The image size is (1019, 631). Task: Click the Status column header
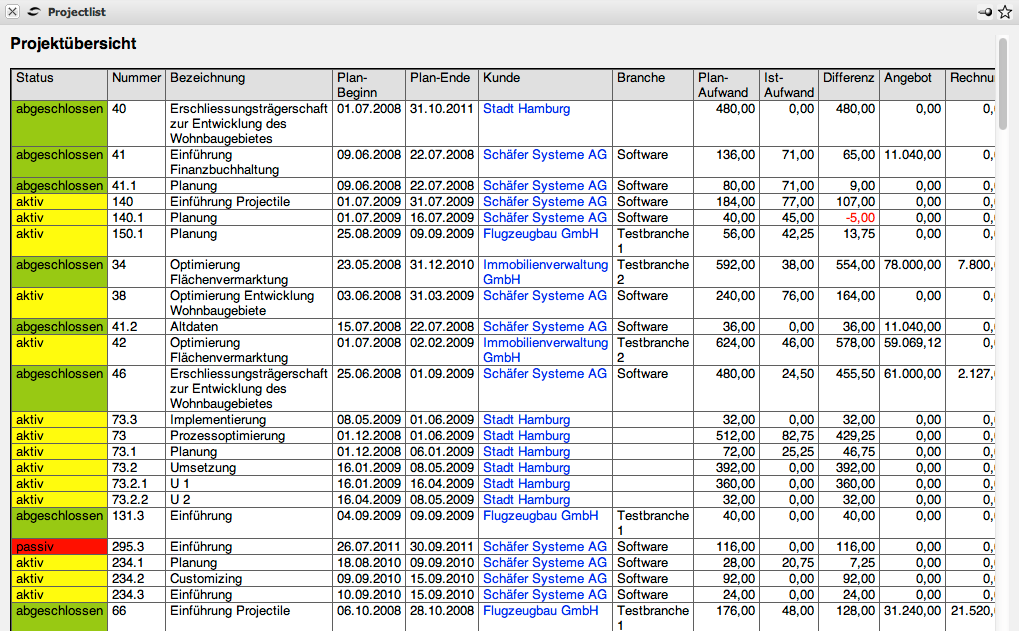pos(35,78)
